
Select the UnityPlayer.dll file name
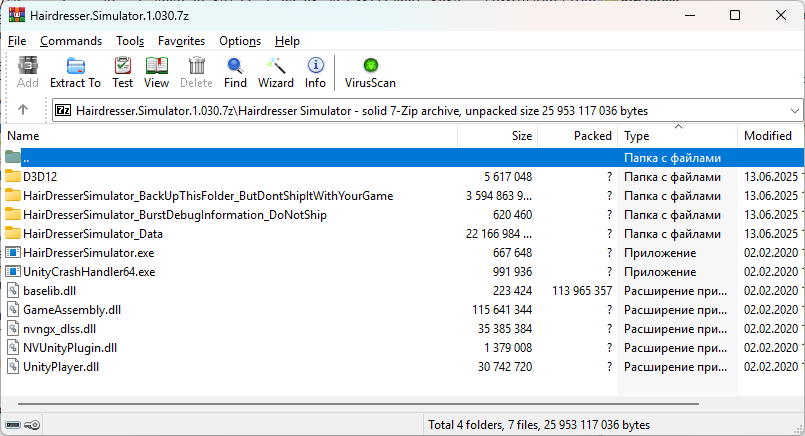(61, 367)
